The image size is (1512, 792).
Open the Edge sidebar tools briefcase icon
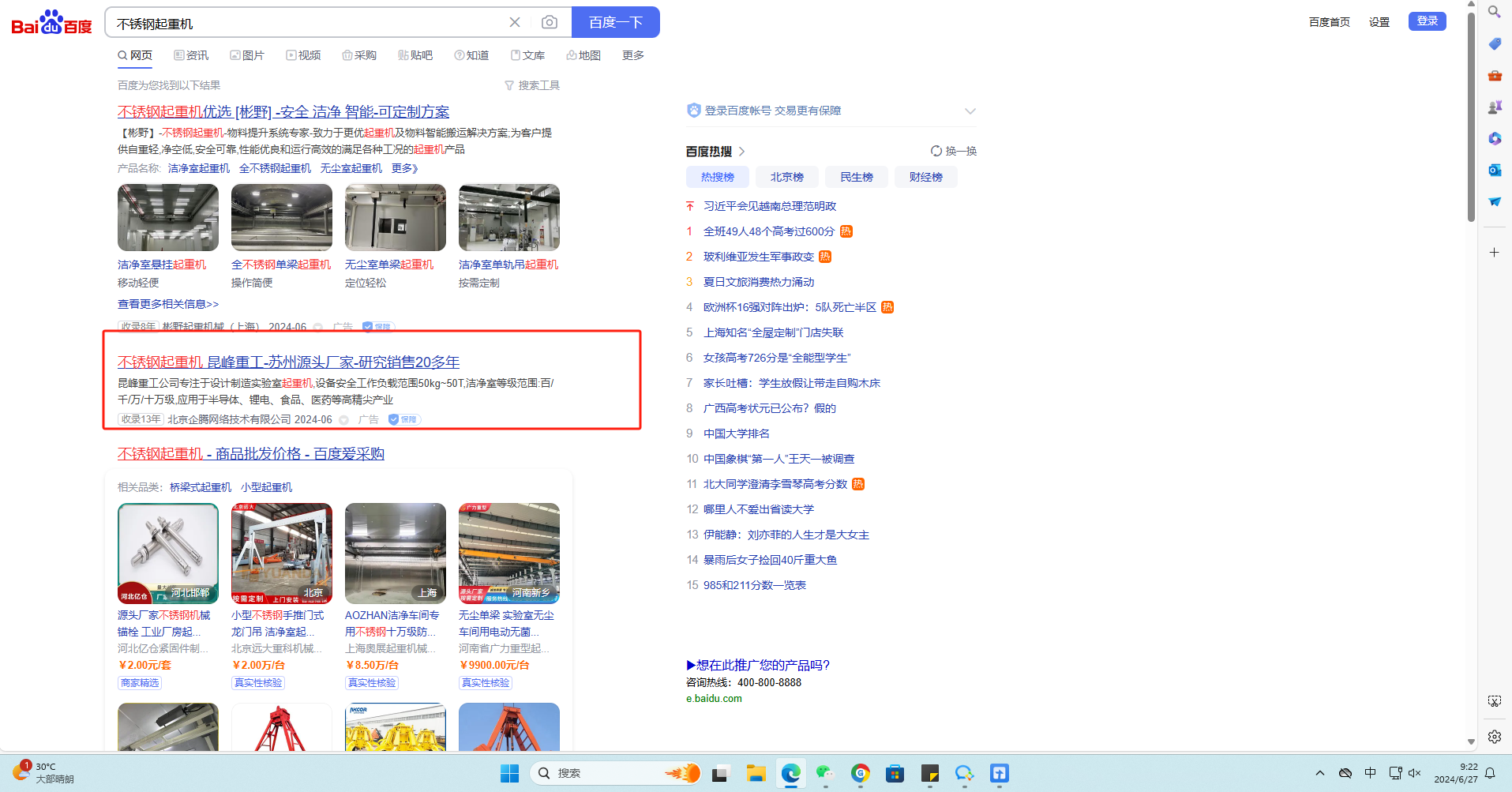click(x=1495, y=76)
